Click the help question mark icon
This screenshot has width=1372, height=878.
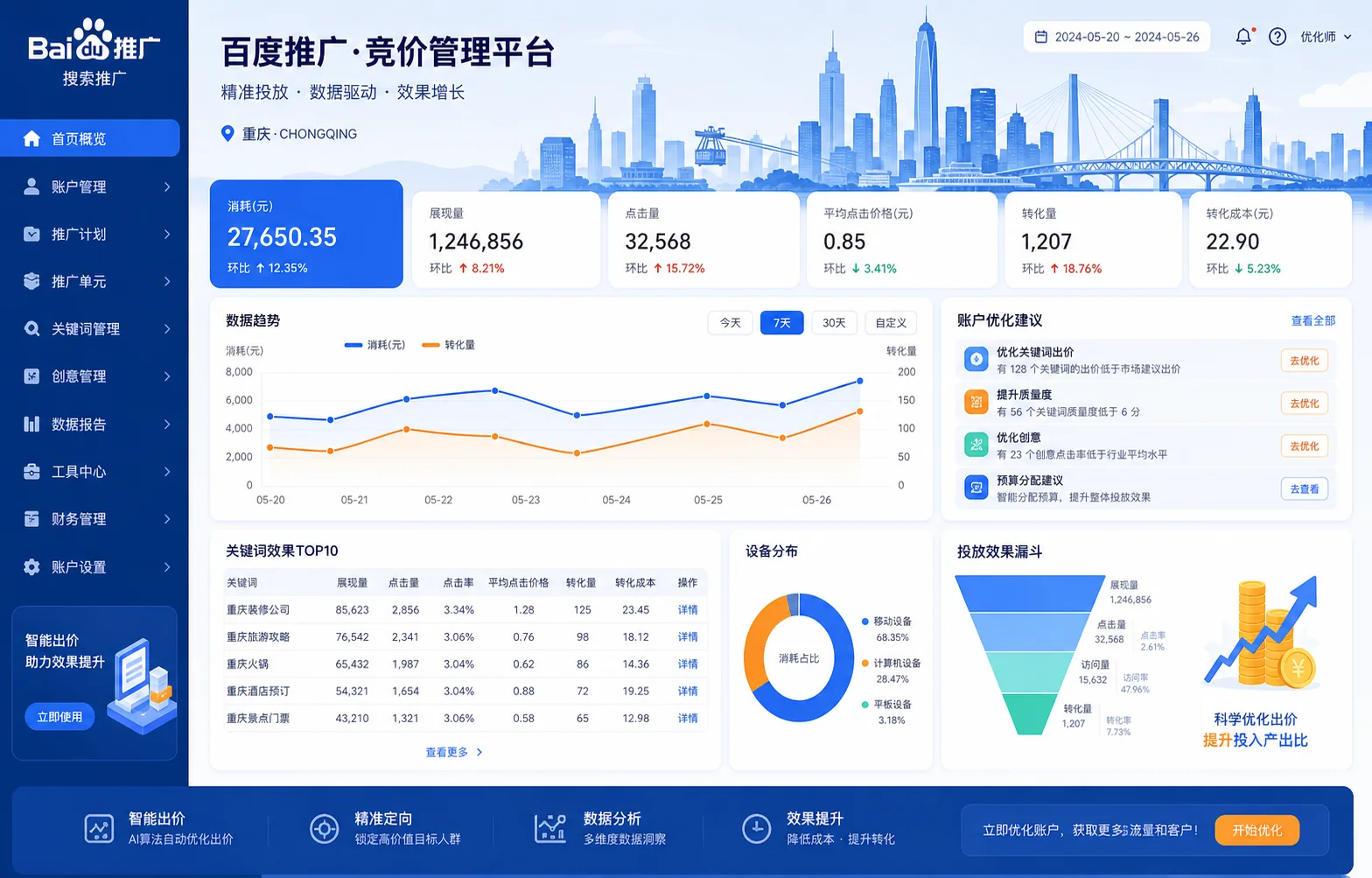1277,37
